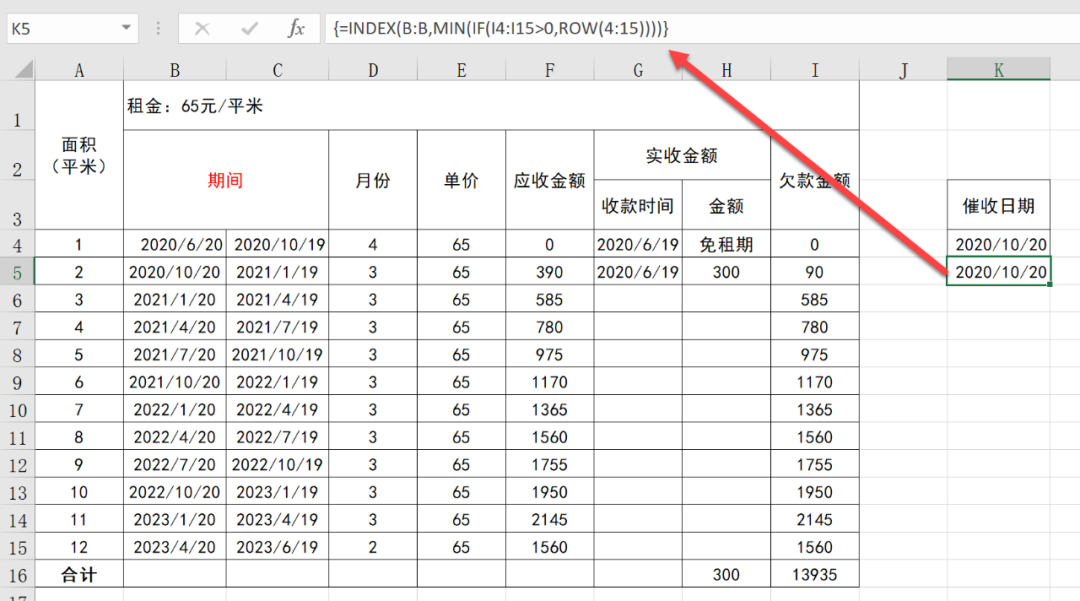Open the Insert Function fx dialog

[296, 28]
